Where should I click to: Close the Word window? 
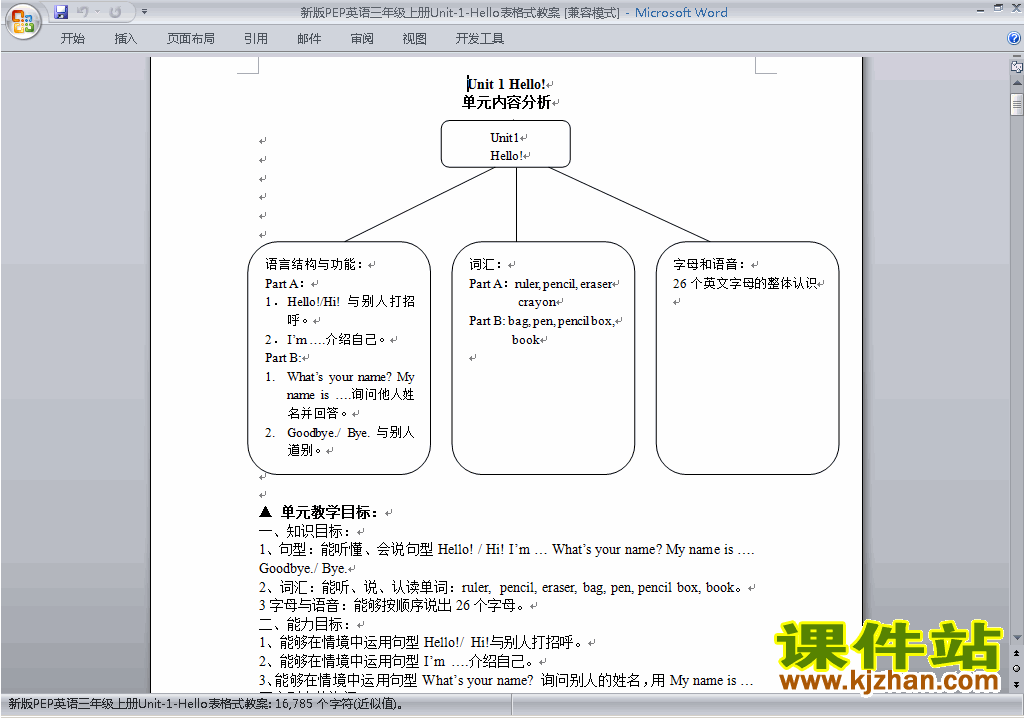(1016, 8)
